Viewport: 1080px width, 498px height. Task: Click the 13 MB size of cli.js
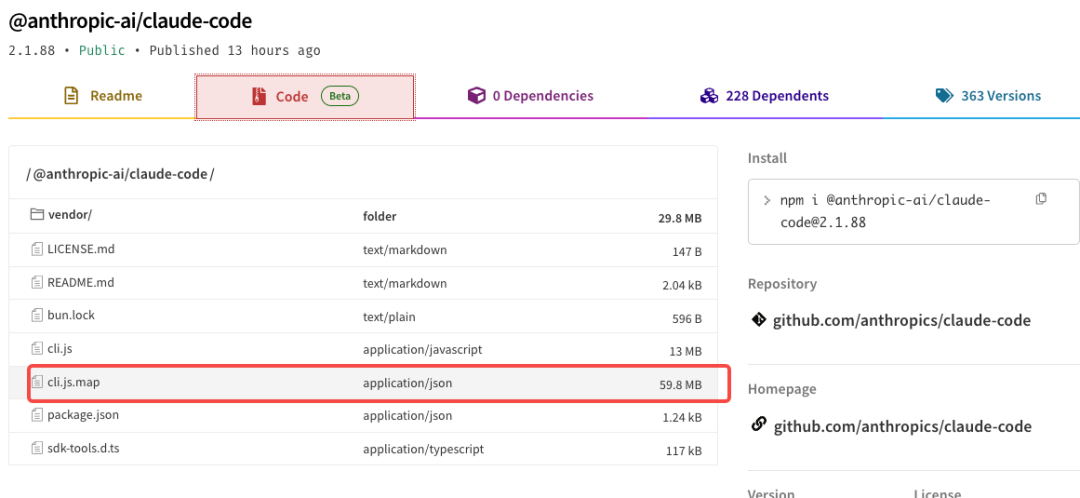685,351
